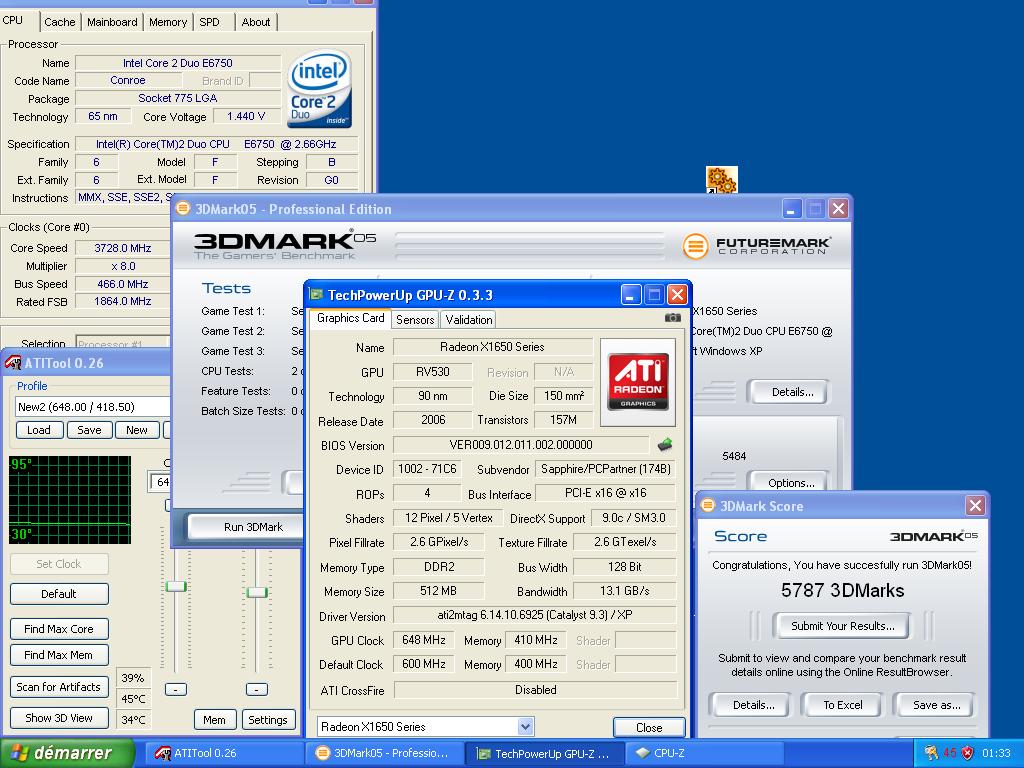Click the Futuremark Corporation logo in 3DMark05
Viewport: 1024px width, 768px height.
757,246
